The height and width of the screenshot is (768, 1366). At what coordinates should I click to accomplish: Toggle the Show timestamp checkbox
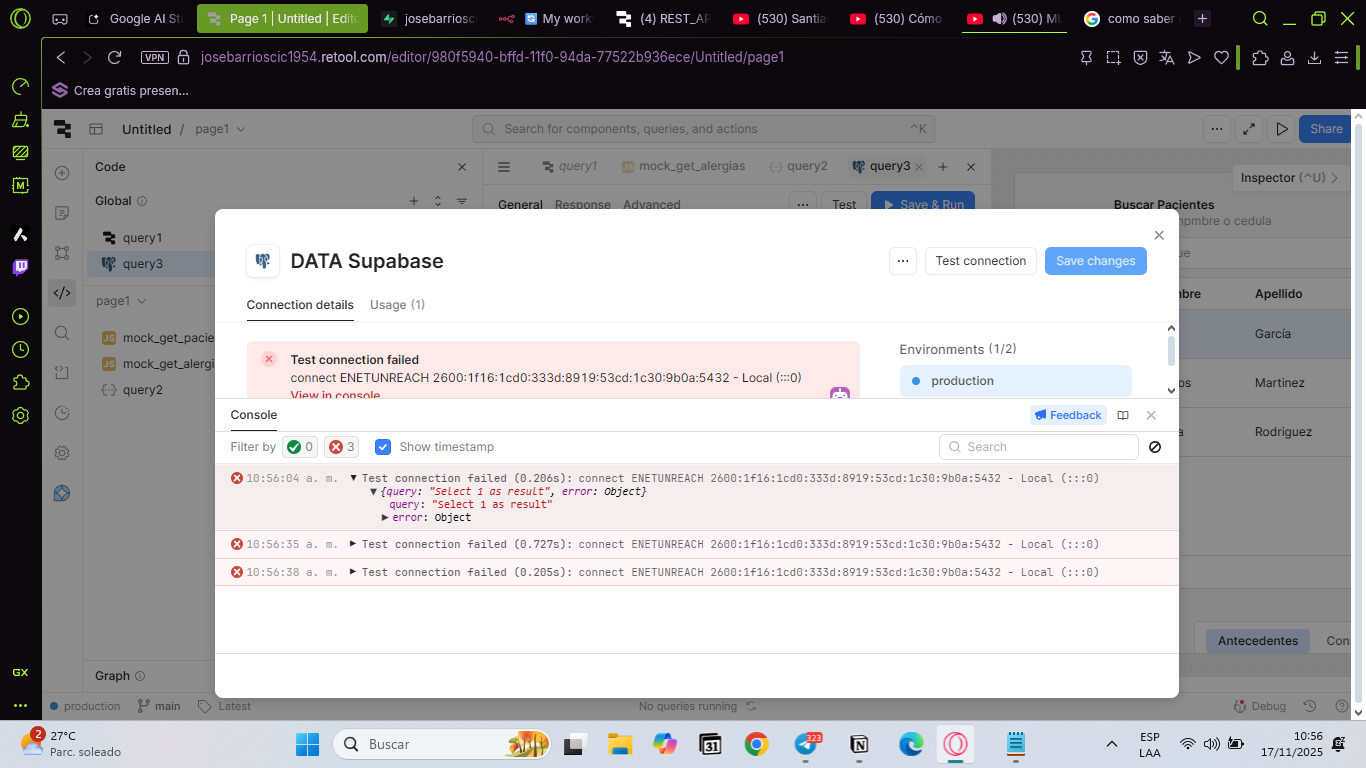pyautogui.click(x=383, y=447)
